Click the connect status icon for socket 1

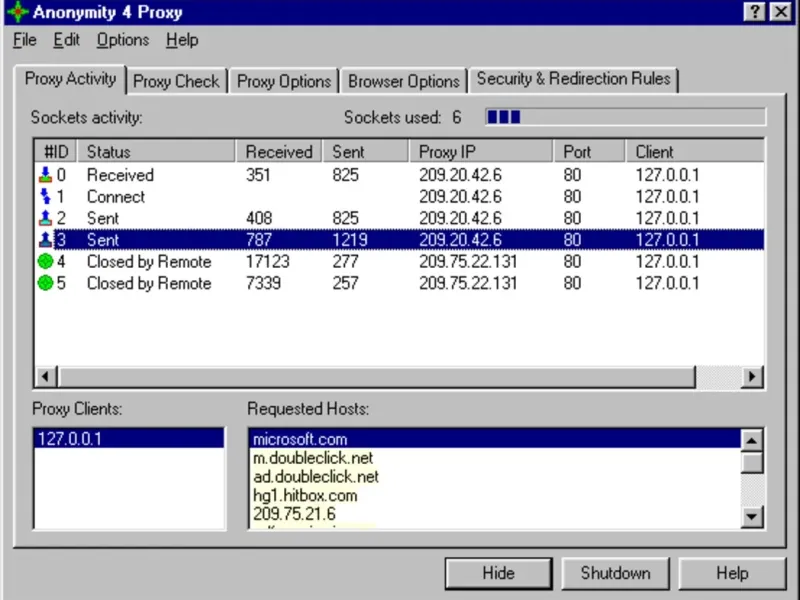pyautogui.click(x=45, y=197)
